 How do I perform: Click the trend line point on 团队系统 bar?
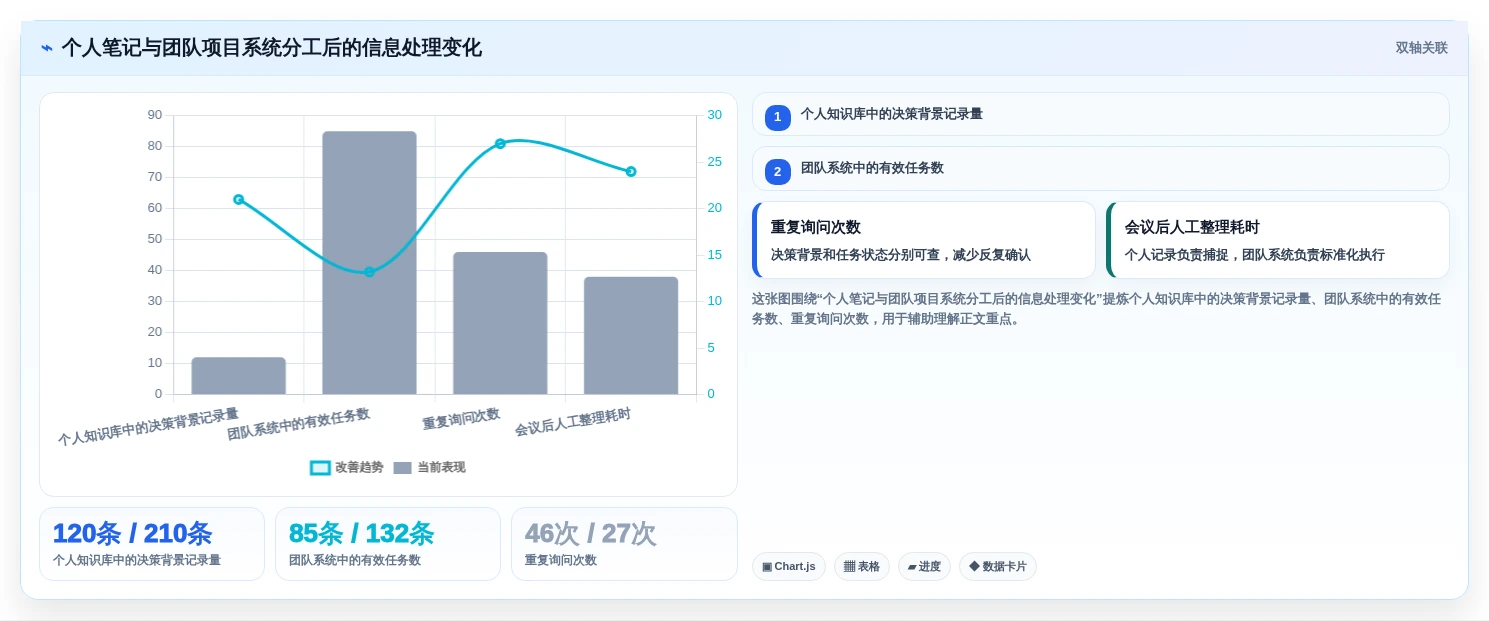point(369,272)
